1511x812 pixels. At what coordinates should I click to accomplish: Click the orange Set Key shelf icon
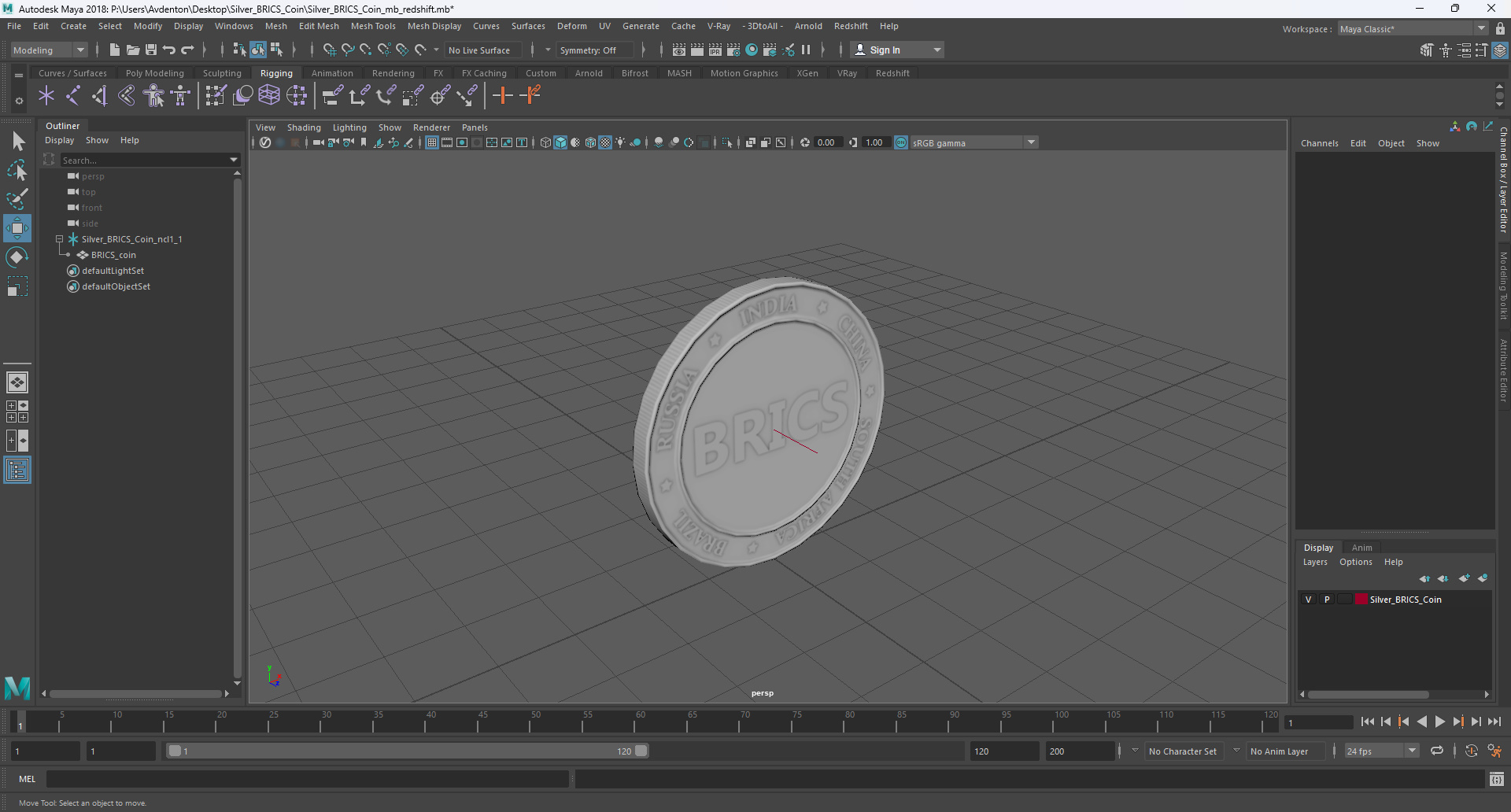[x=502, y=96]
